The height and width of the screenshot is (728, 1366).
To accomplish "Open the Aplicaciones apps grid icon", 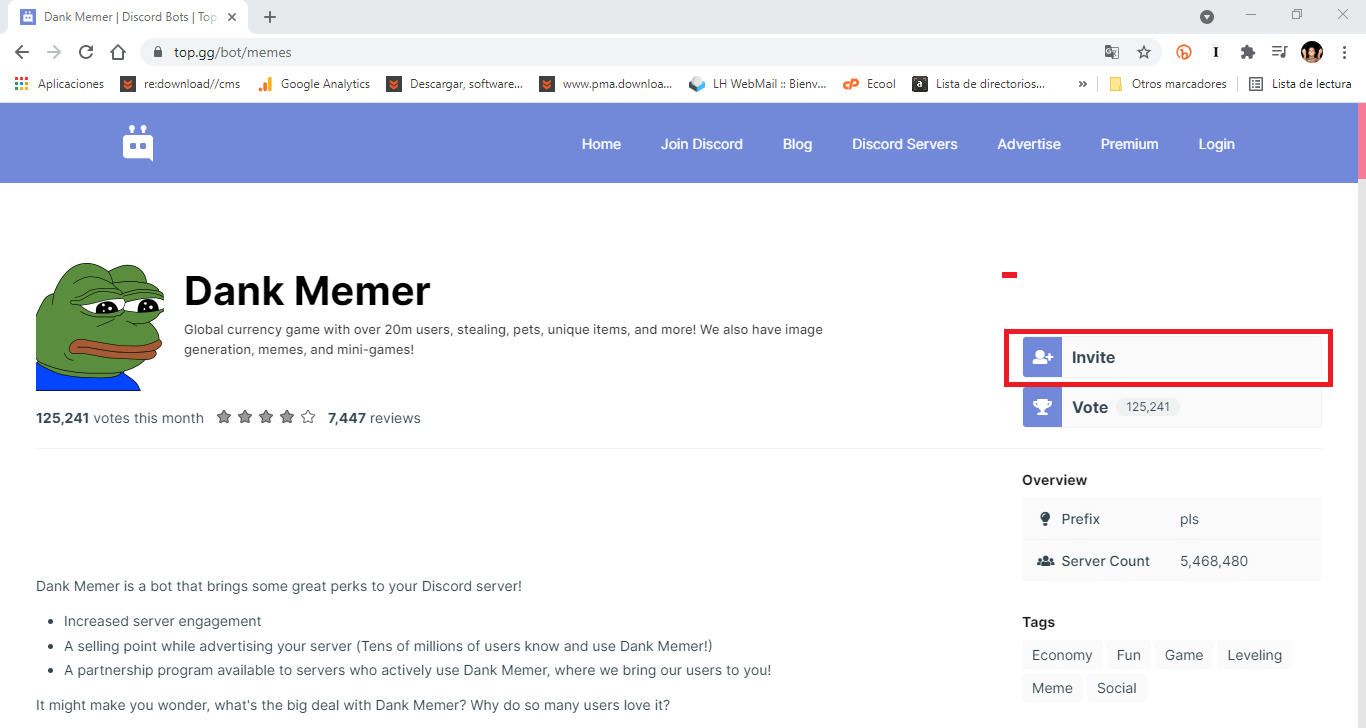I will (x=21, y=84).
